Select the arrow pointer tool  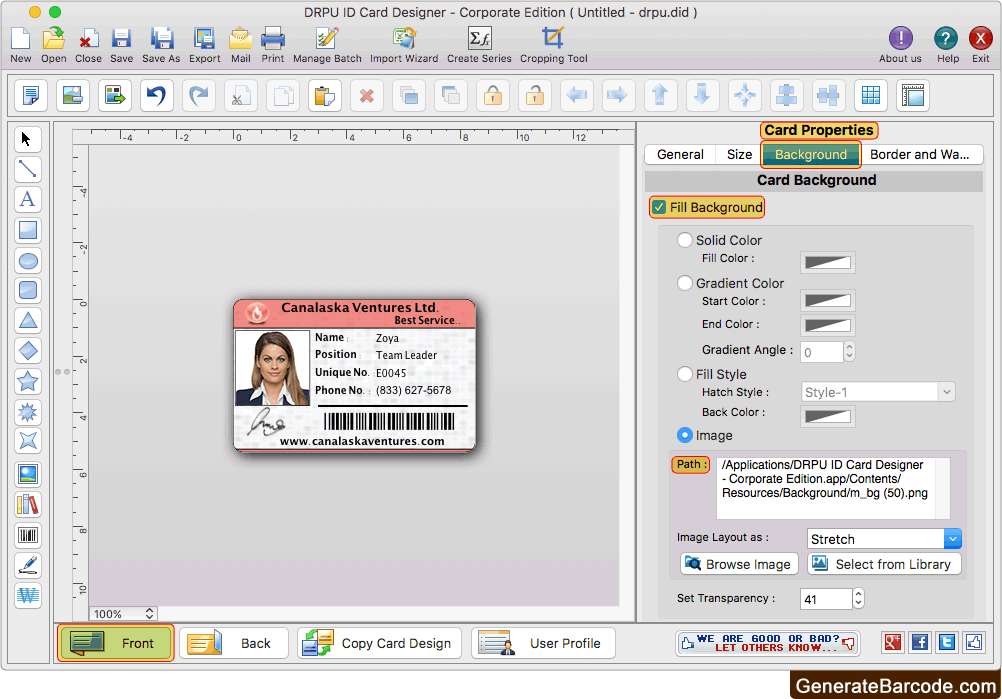[x=27, y=139]
